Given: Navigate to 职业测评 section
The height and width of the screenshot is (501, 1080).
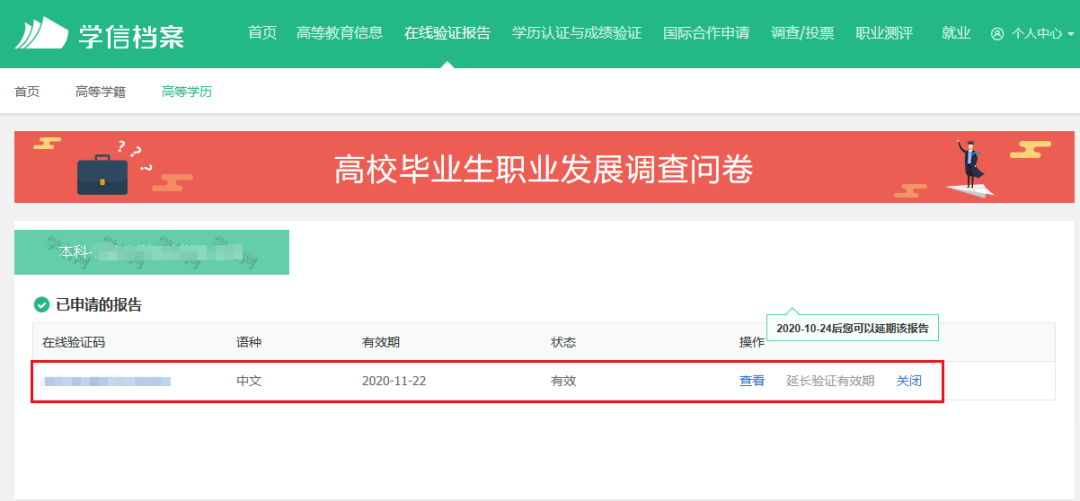Looking at the screenshot, I should pos(884,33).
